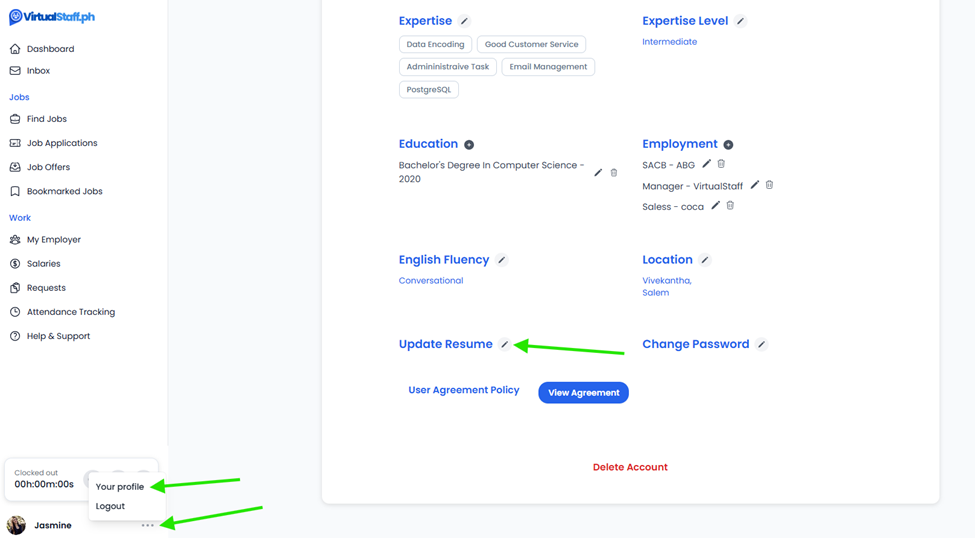Viewport: 975px width, 538px height.
Task: Click the Delete Account link
Action: coord(630,467)
